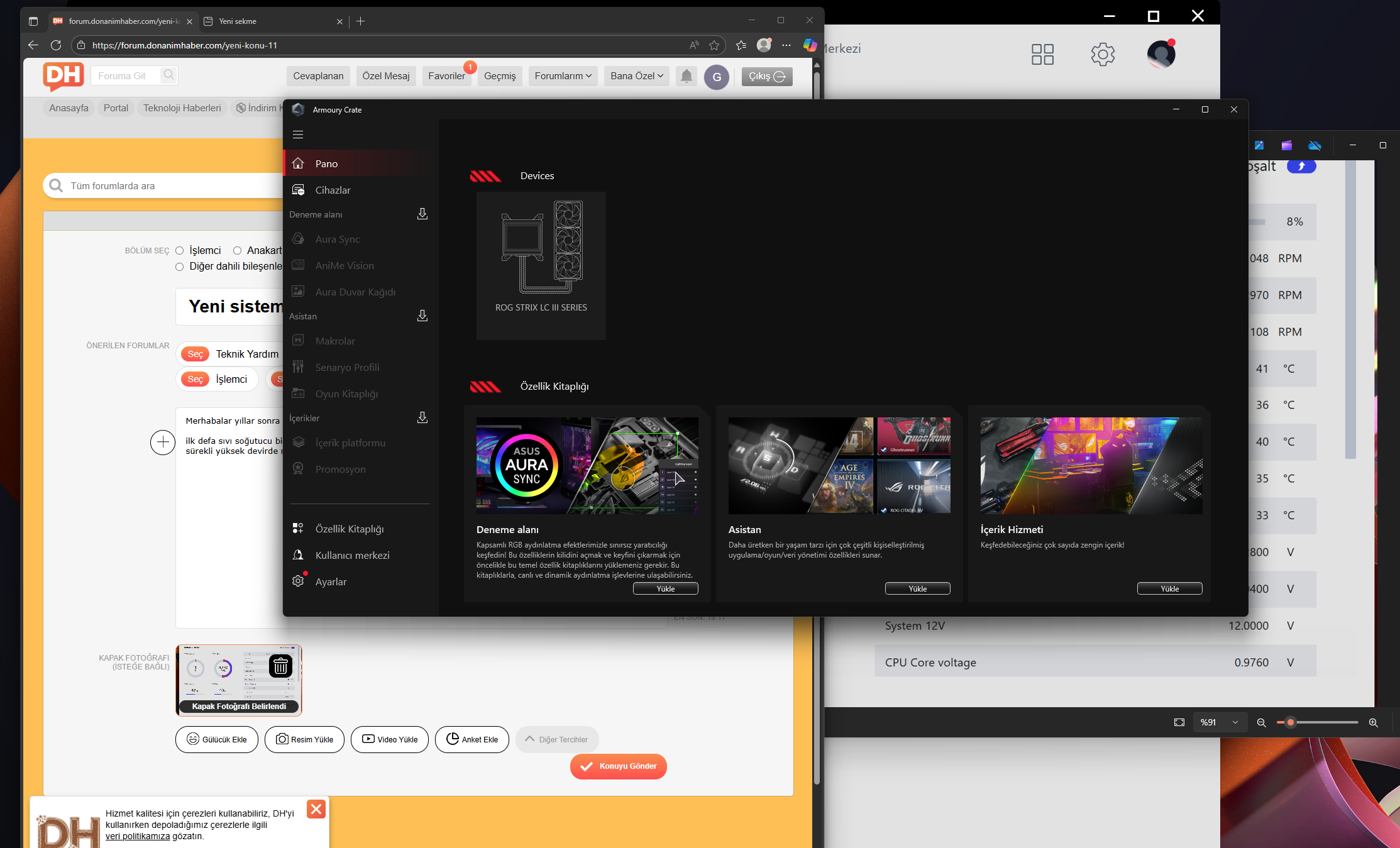This screenshot has width=1400, height=848.
Task: Click the Konuyu Gönder button
Action: (x=619, y=766)
